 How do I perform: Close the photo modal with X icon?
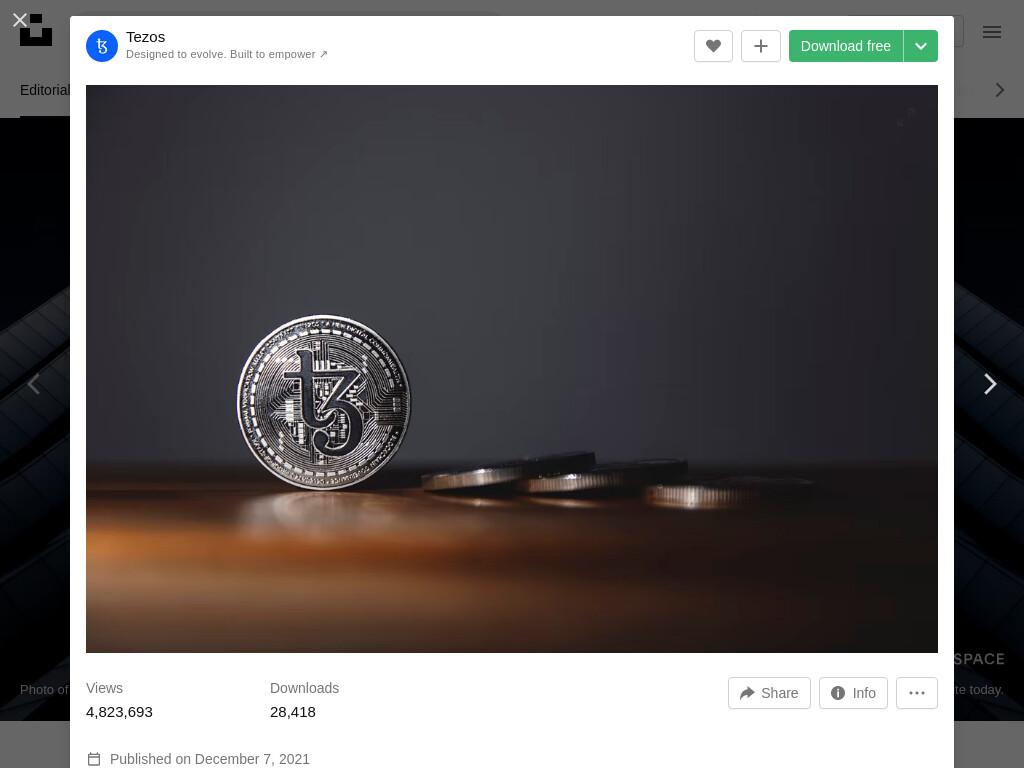[20, 20]
